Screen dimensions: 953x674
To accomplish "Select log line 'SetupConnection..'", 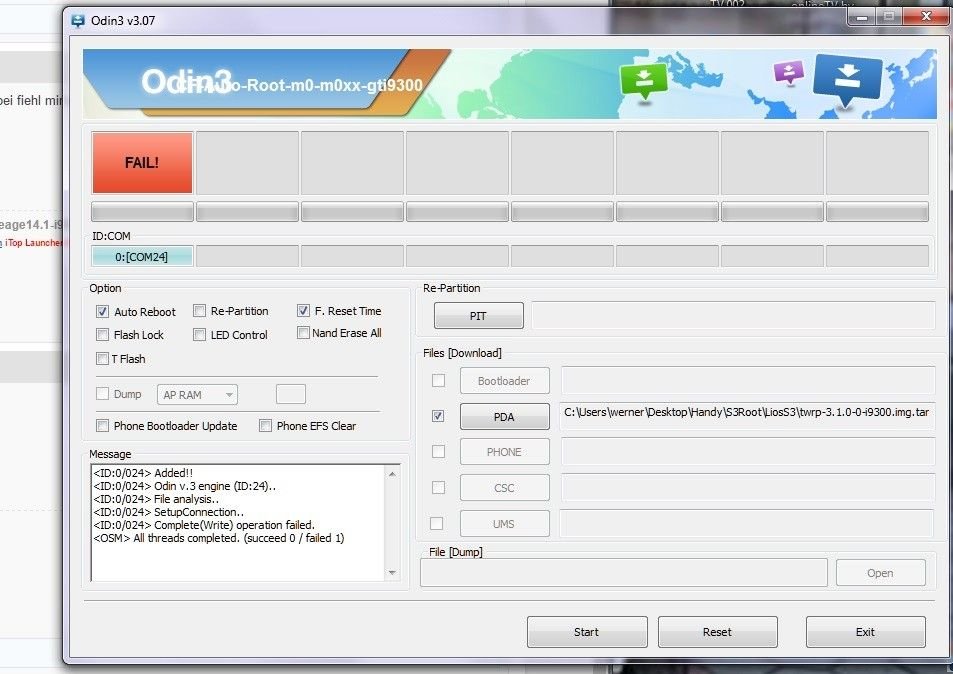I will pos(168,512).
